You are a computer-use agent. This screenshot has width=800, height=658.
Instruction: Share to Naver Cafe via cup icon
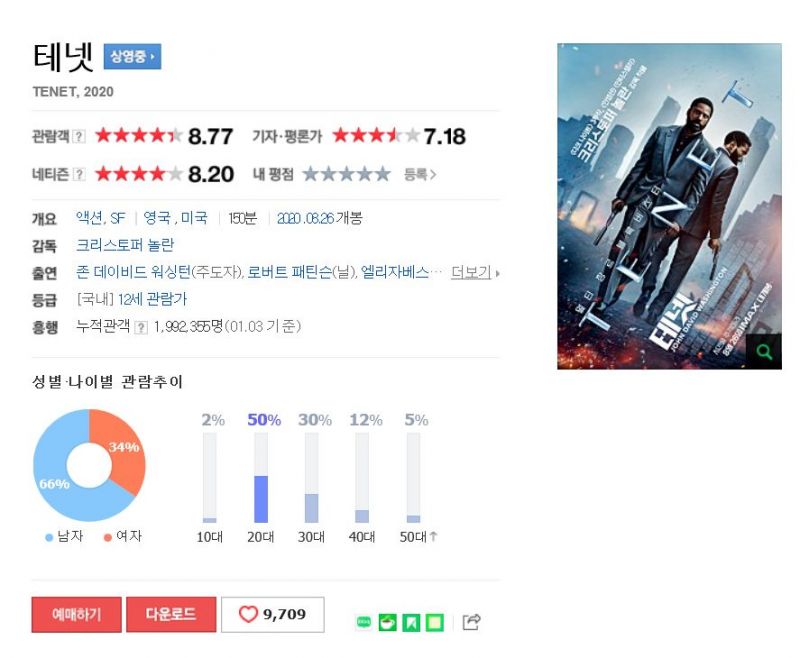[387, 622]
